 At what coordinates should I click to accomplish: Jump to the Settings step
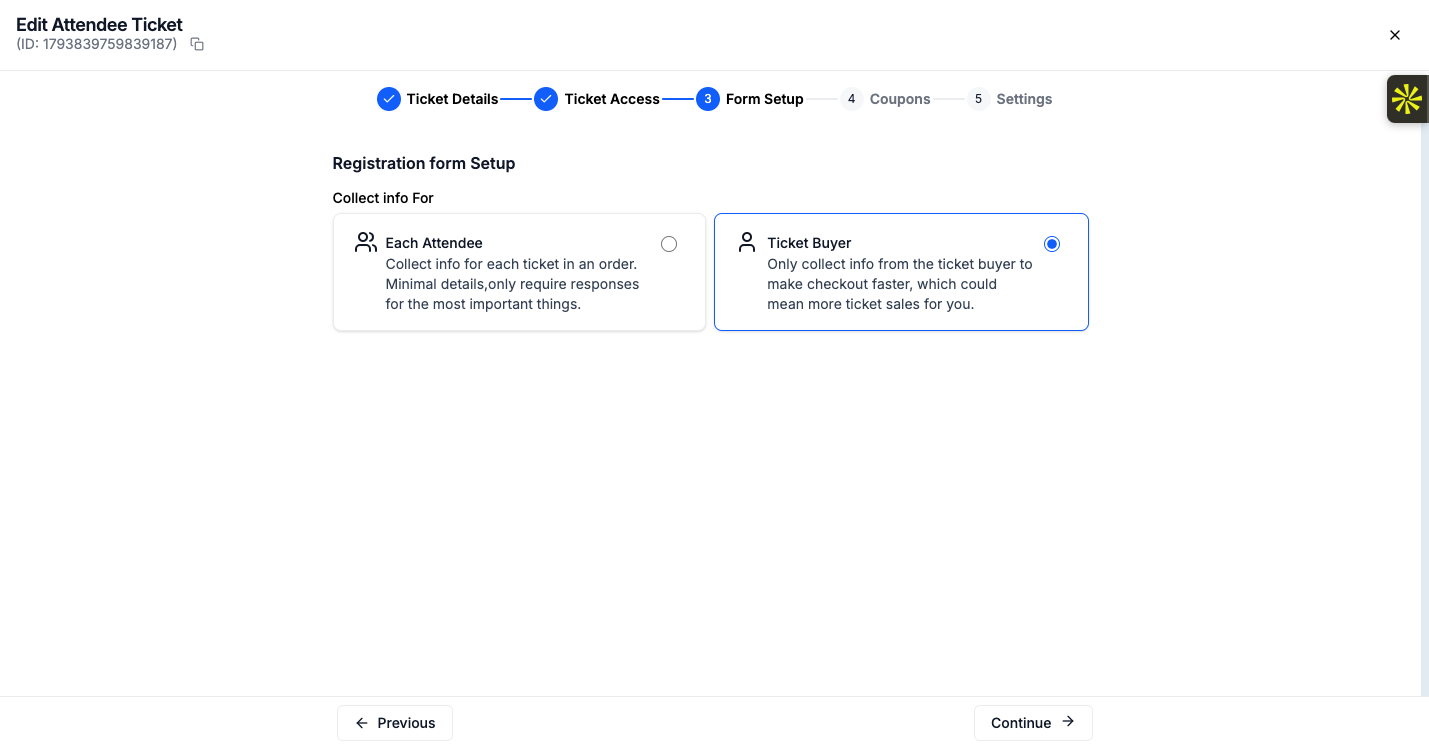(x=1010, y=99)
